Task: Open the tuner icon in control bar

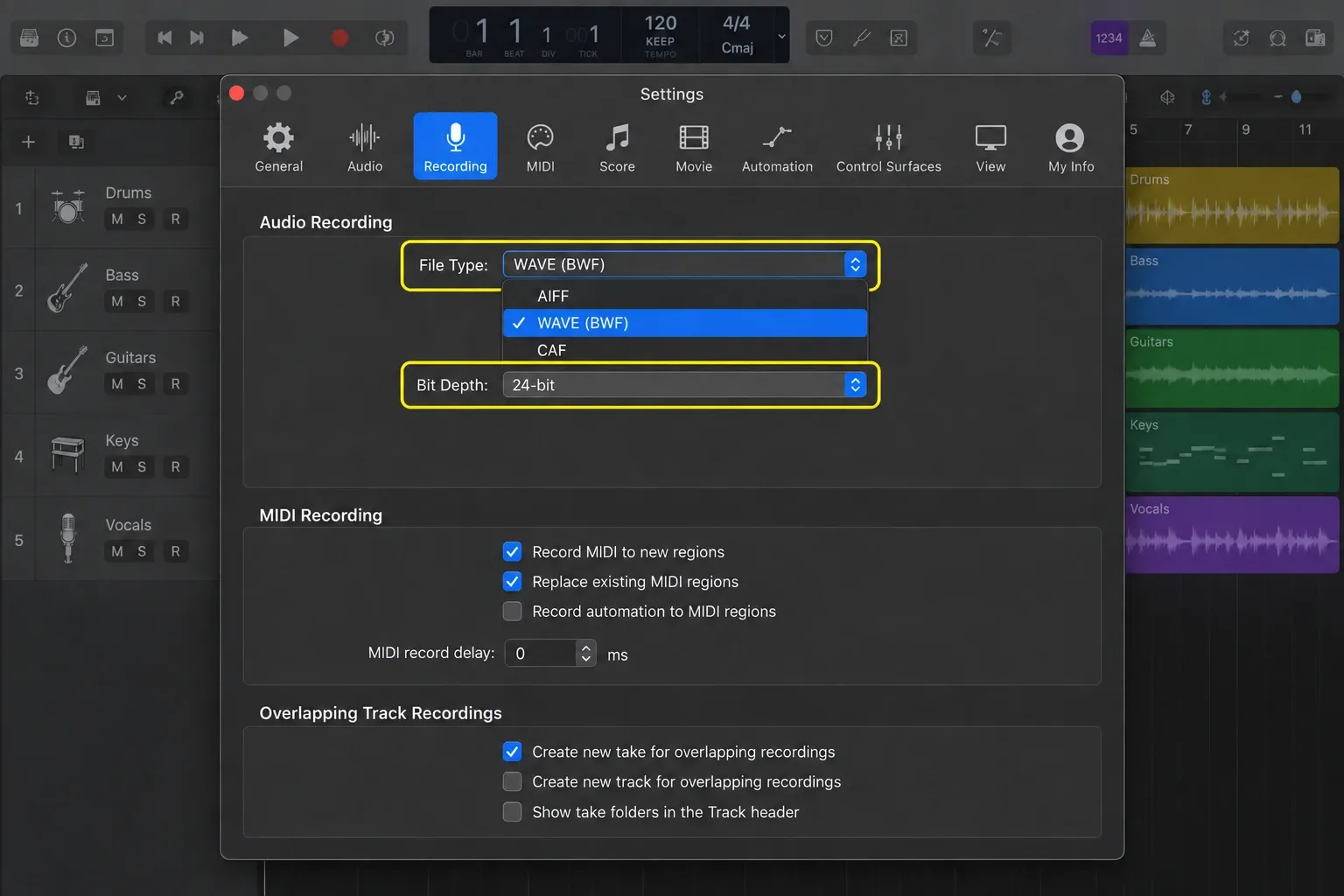Action: (x=862, y=38)
